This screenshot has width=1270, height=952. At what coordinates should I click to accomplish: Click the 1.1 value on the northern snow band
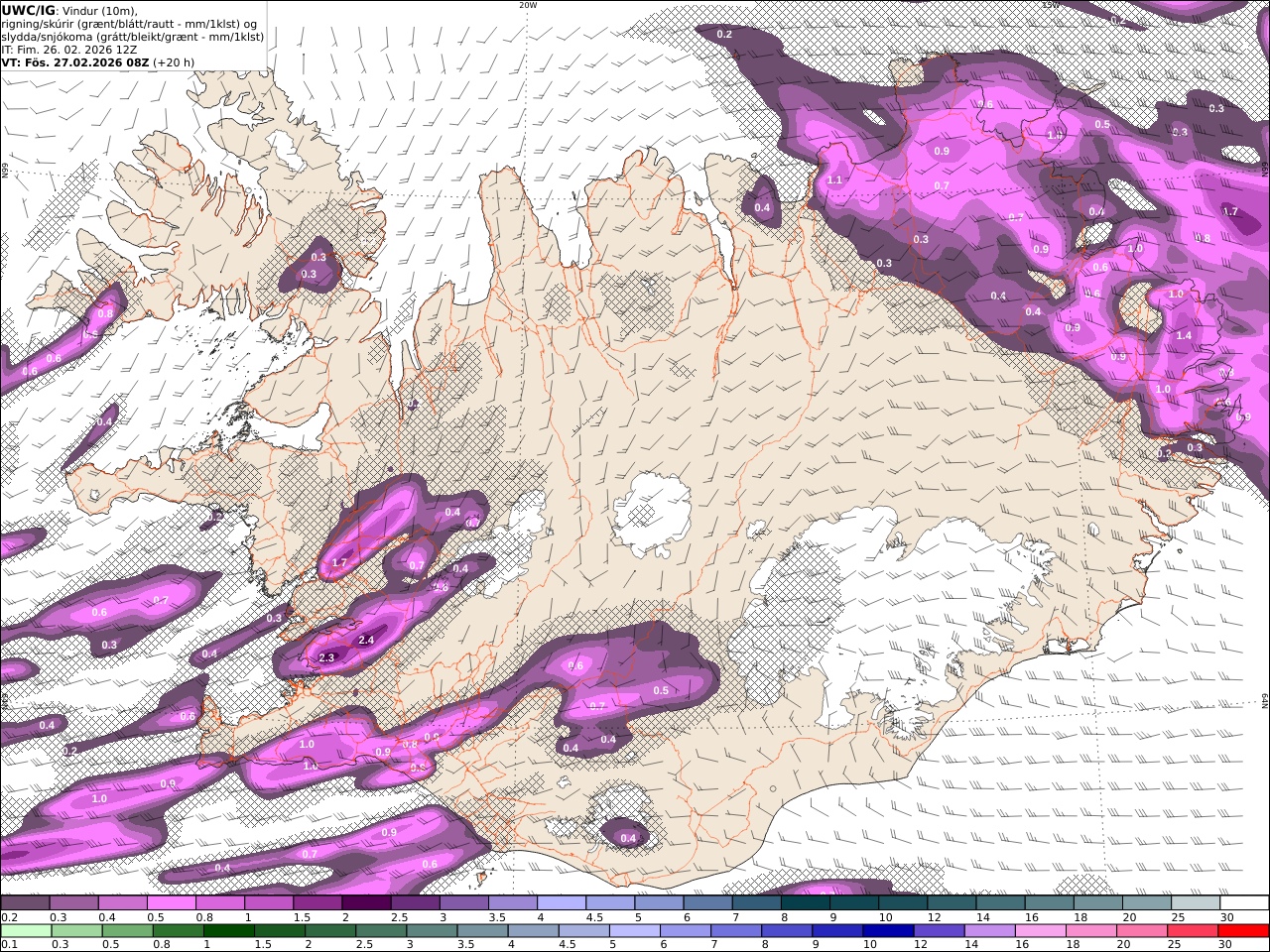(x=834, y=180)
